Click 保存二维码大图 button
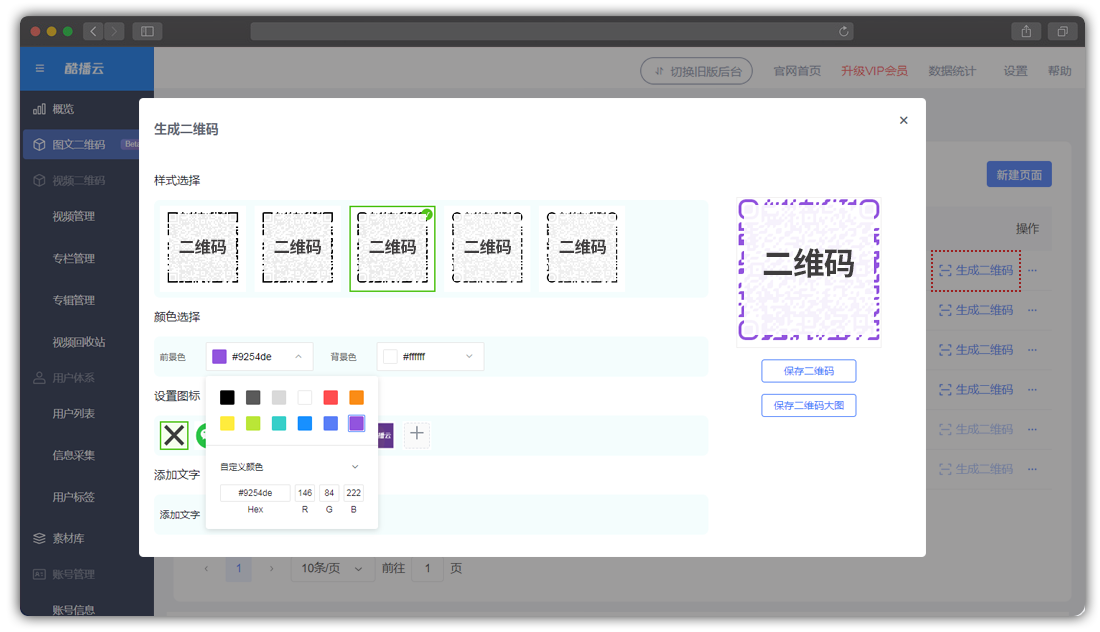Viewport: 1100px width, 632px height. pyautogui.click(x=809, y=405)
